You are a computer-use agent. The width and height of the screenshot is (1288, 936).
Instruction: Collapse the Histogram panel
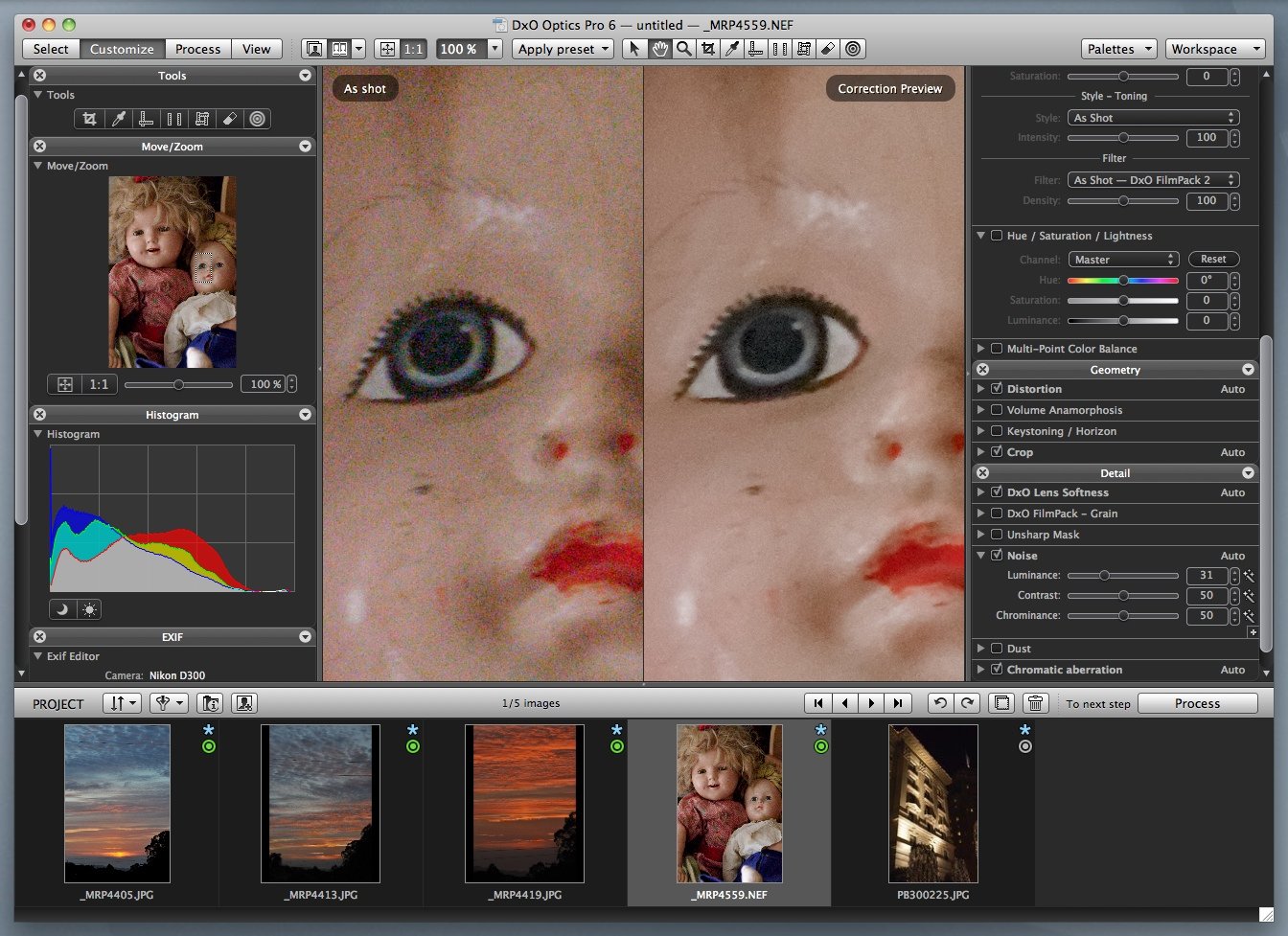tap(305, 414)
